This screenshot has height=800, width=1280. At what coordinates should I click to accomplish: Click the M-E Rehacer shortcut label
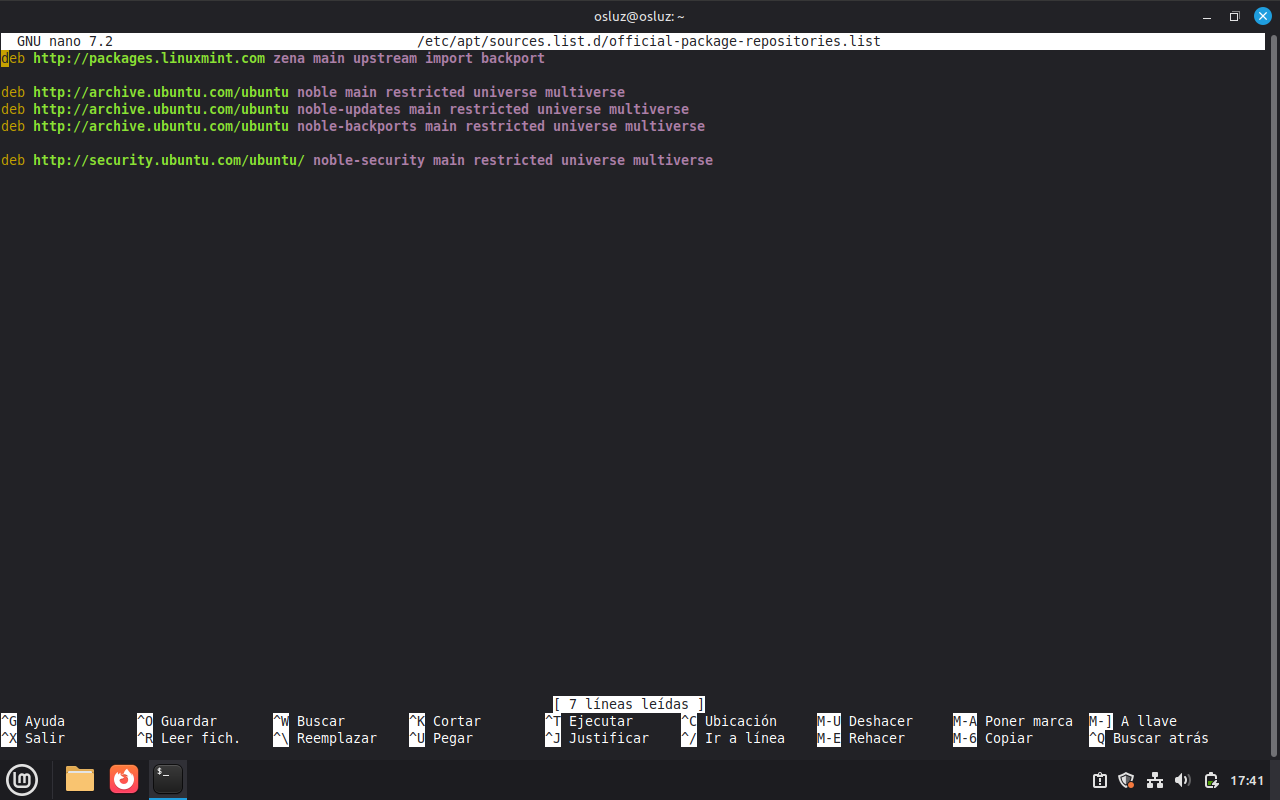point(861,738)
